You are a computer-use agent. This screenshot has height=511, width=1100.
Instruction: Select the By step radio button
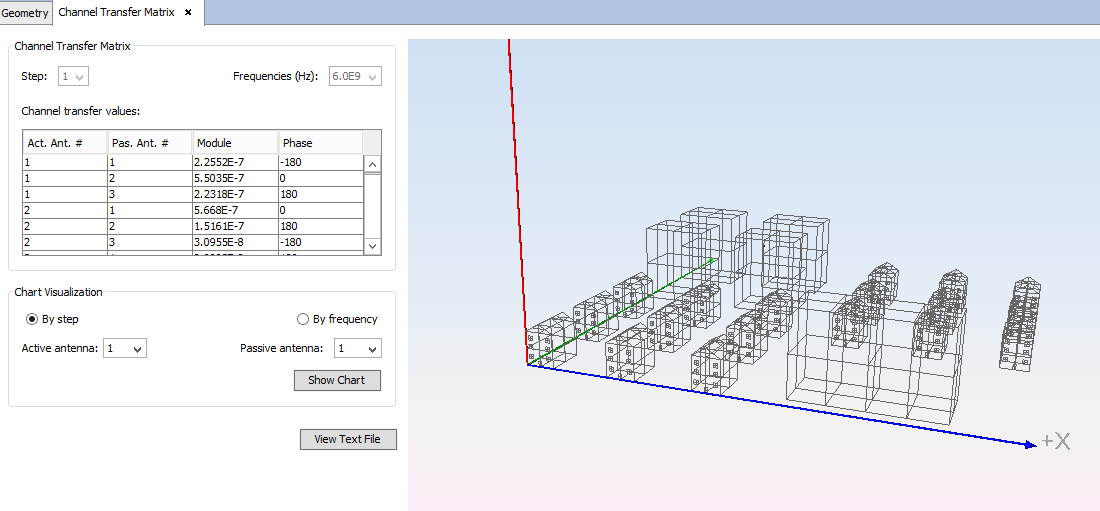click(x=32, y=319)
